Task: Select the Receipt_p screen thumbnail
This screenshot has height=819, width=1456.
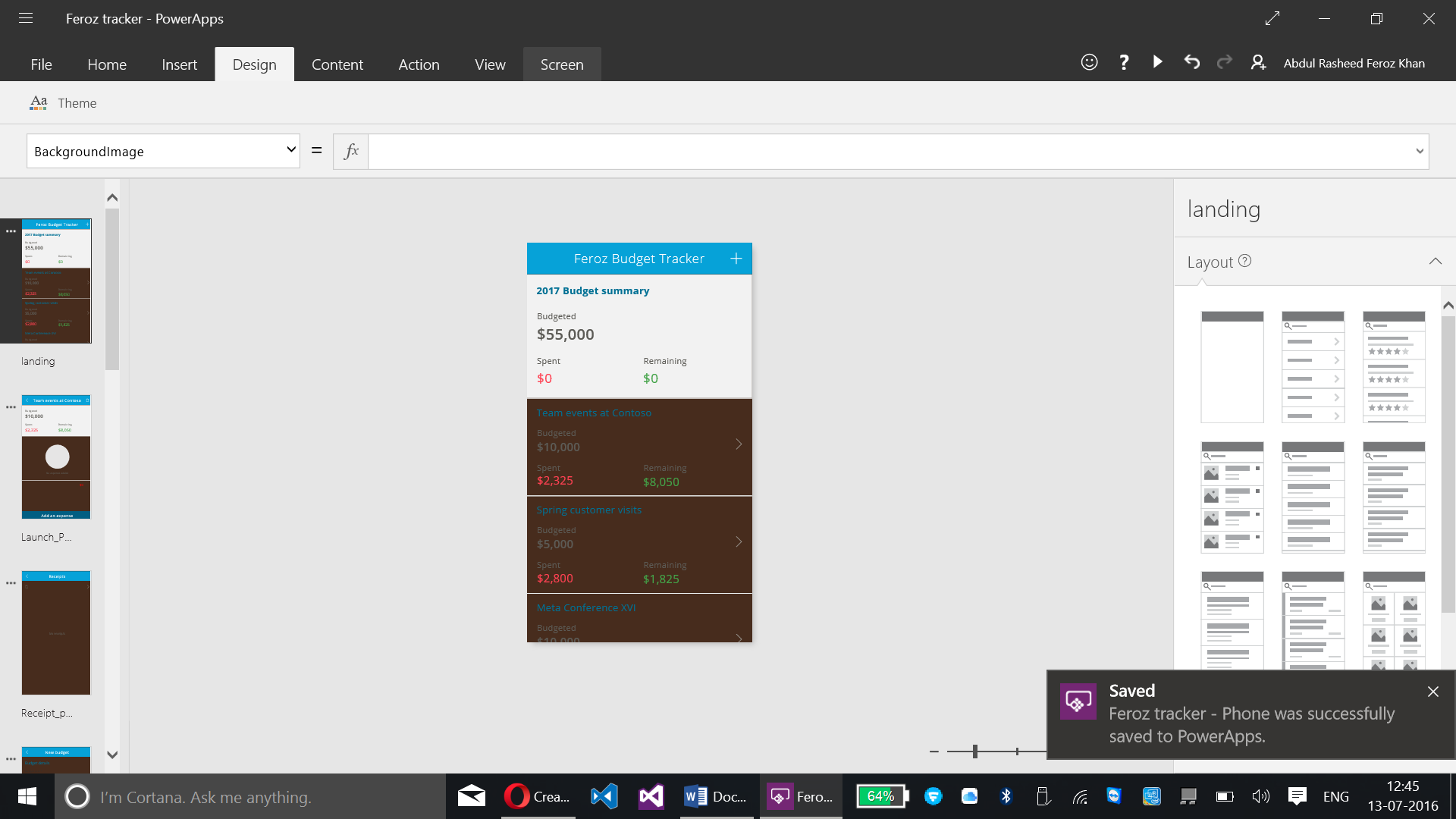Action: coord(56,633)
